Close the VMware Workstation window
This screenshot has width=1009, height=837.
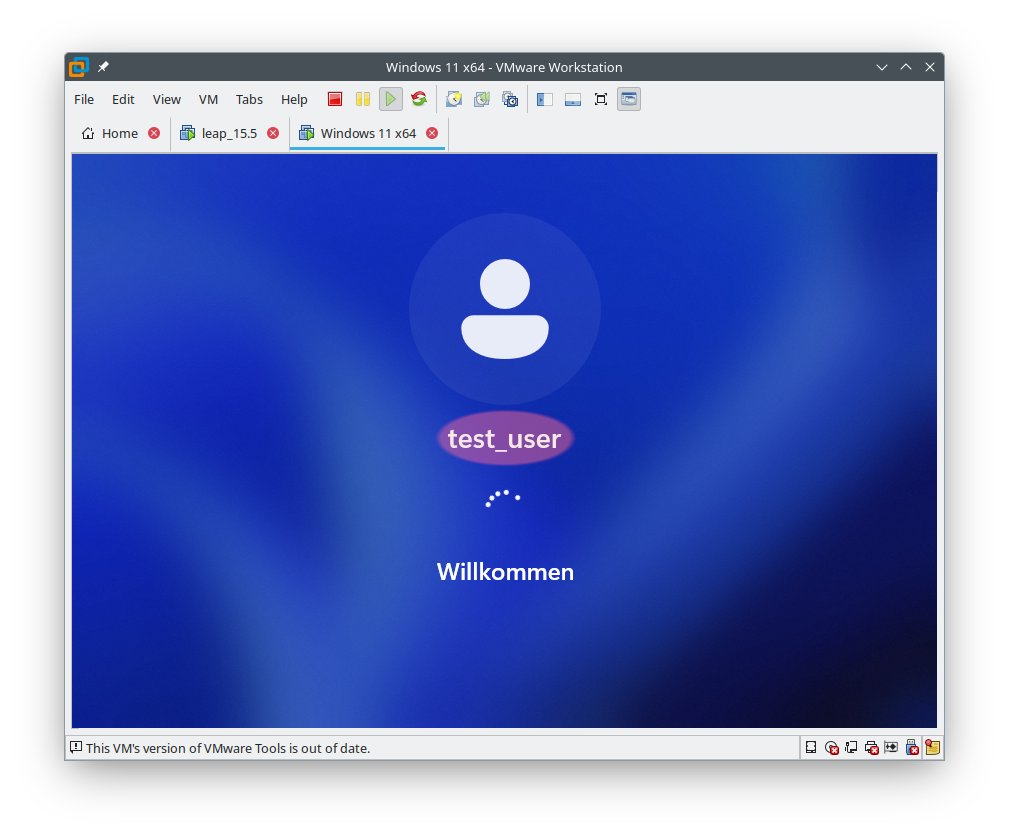point(930,67)
